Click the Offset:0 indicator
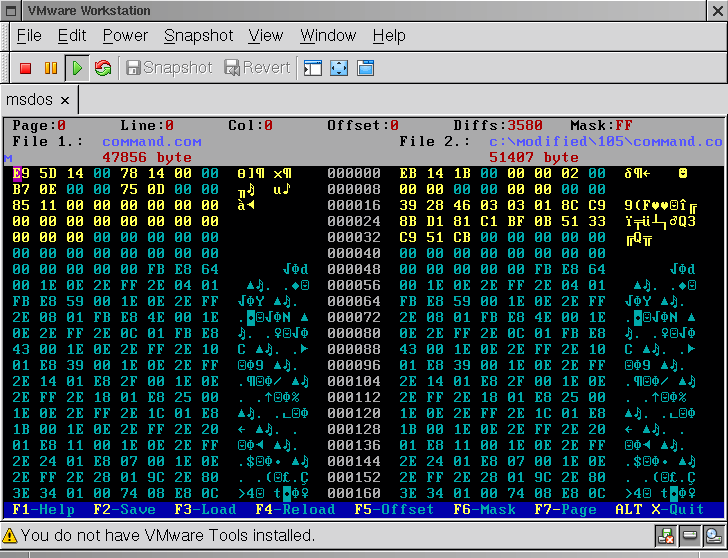This screenshot has width=728, height=558. pos(363,125)
